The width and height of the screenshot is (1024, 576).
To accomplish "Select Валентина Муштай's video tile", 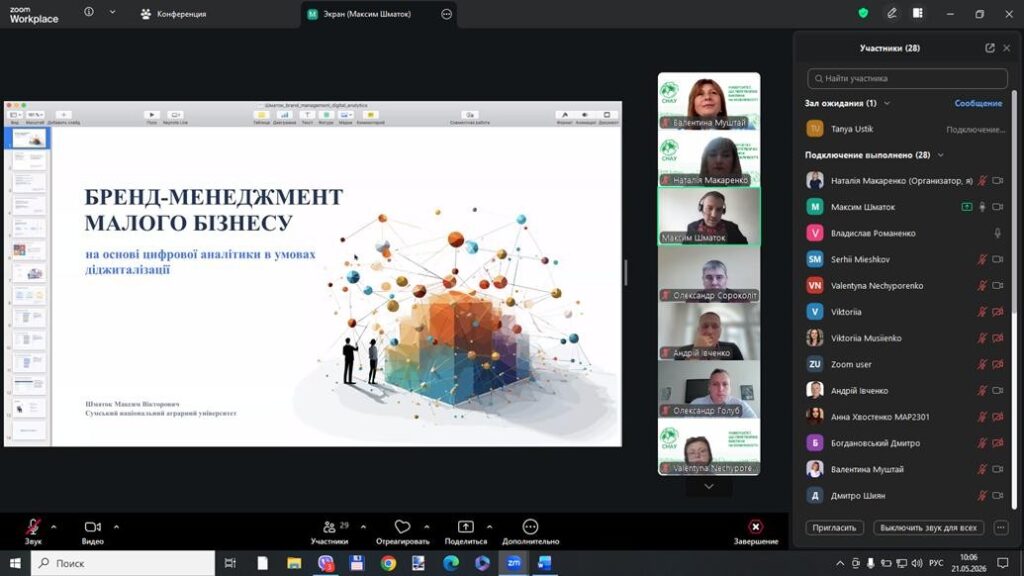I will 709,101.
